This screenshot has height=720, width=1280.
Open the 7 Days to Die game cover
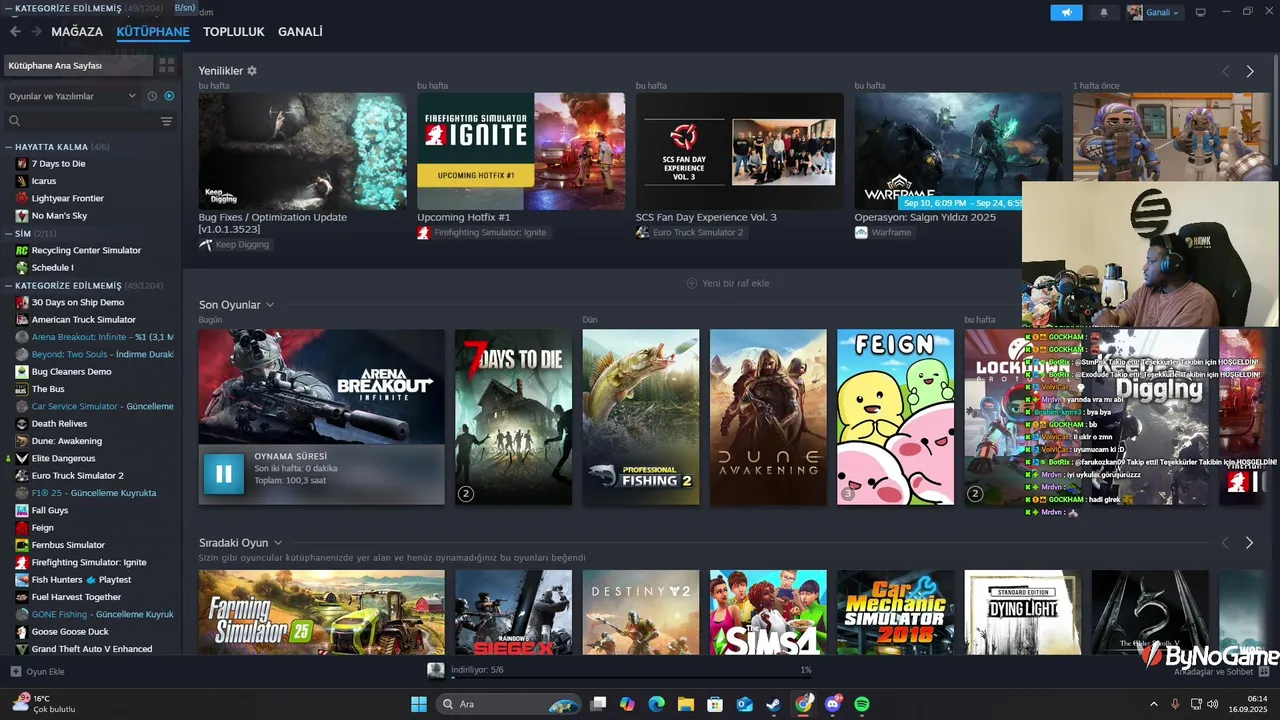(x=513, y=417)
